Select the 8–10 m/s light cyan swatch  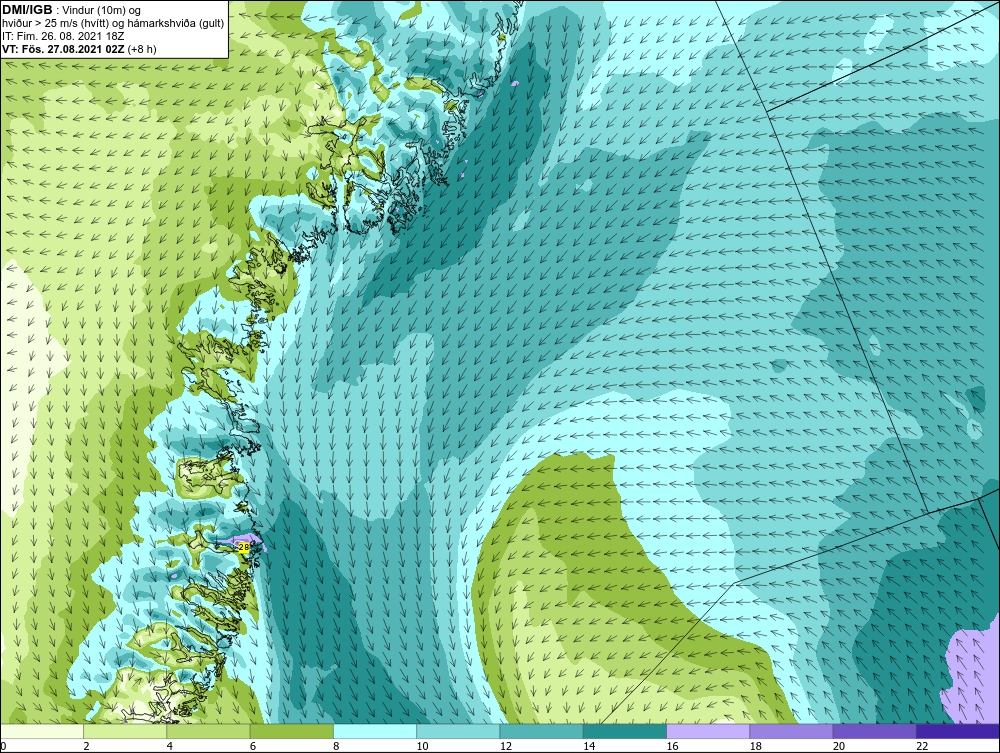375,731
